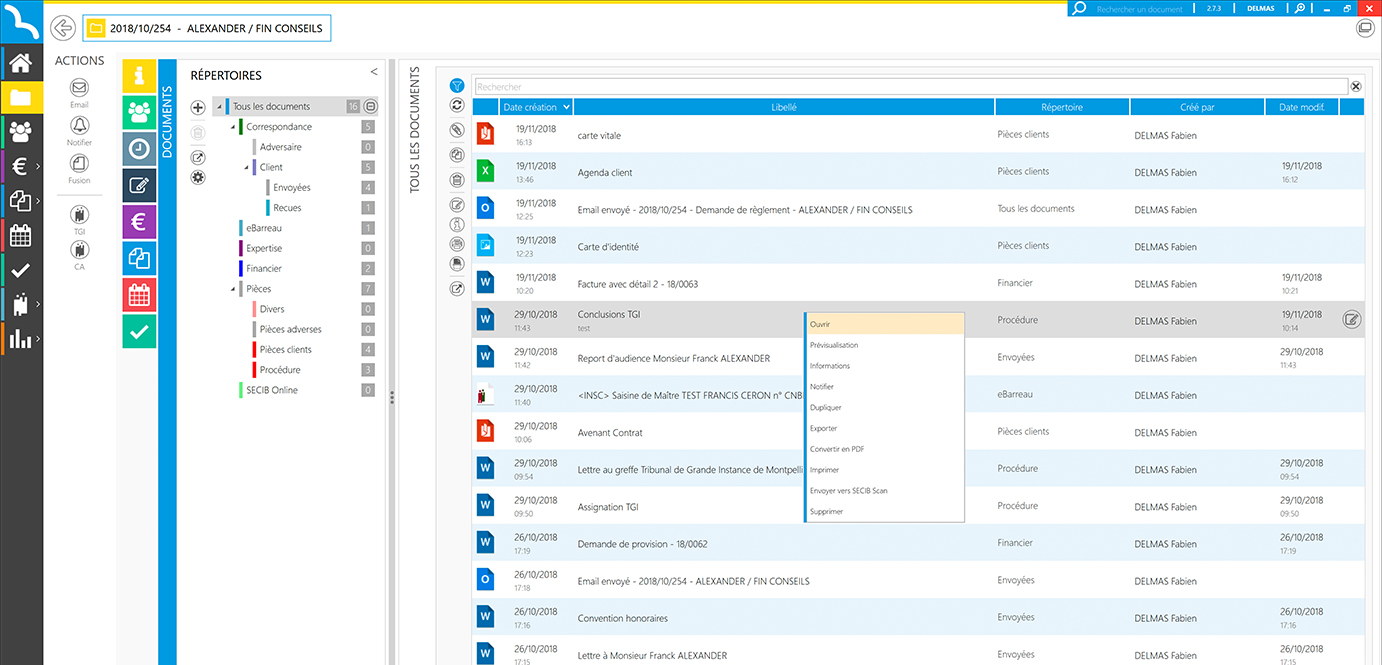
Task: Expand the euro menu arrow in dark sidebar
Action: pos(37,166)
